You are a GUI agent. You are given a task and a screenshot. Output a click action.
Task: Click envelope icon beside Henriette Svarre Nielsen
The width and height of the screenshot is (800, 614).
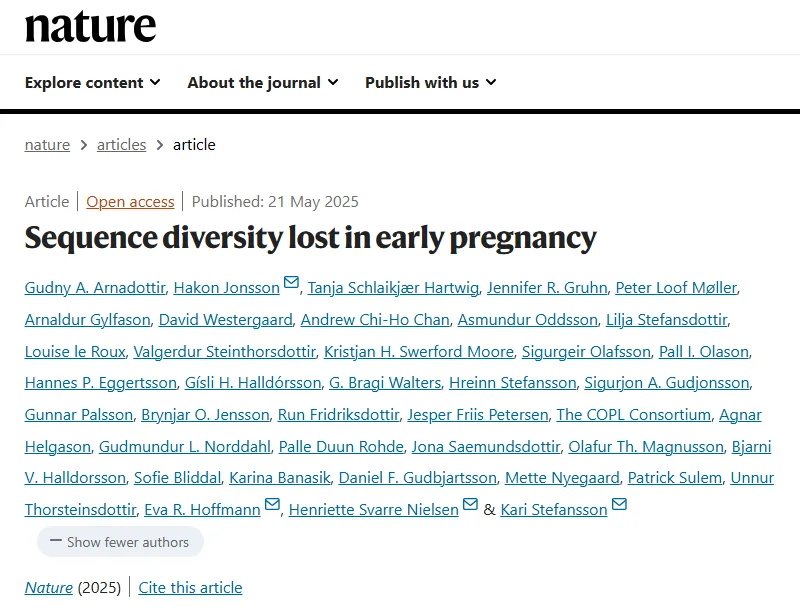(471, 506)
